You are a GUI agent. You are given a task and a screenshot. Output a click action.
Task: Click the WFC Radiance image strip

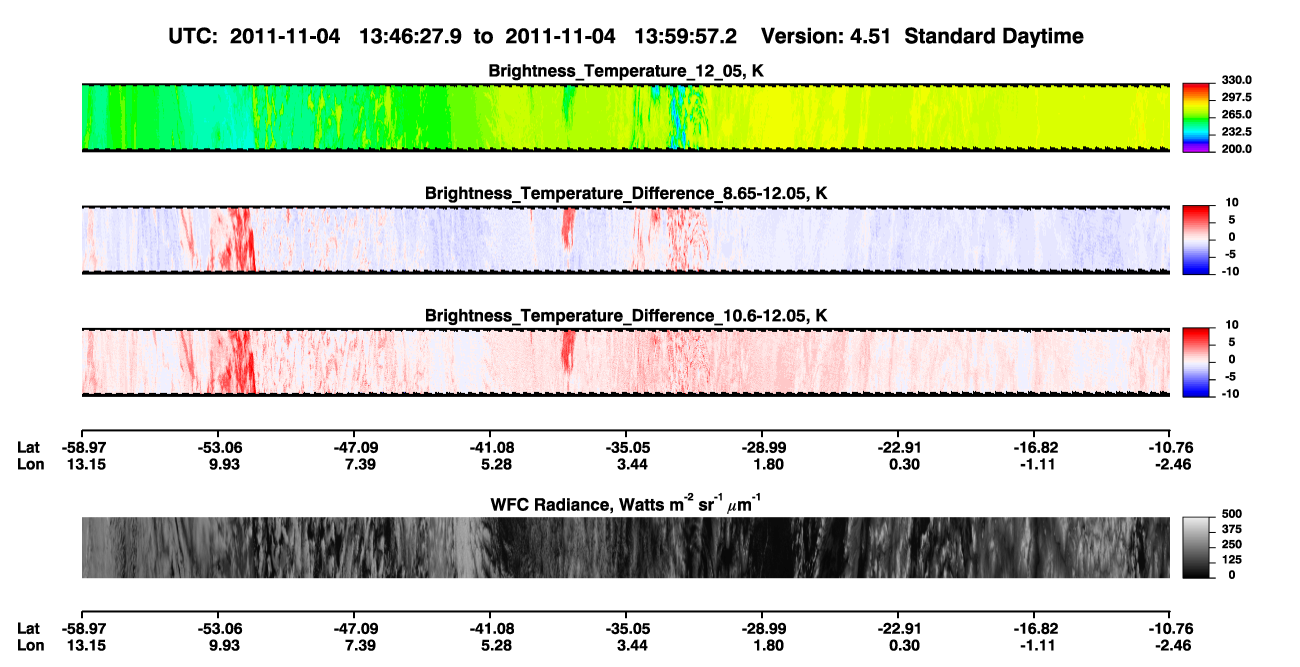pos(625,548)
